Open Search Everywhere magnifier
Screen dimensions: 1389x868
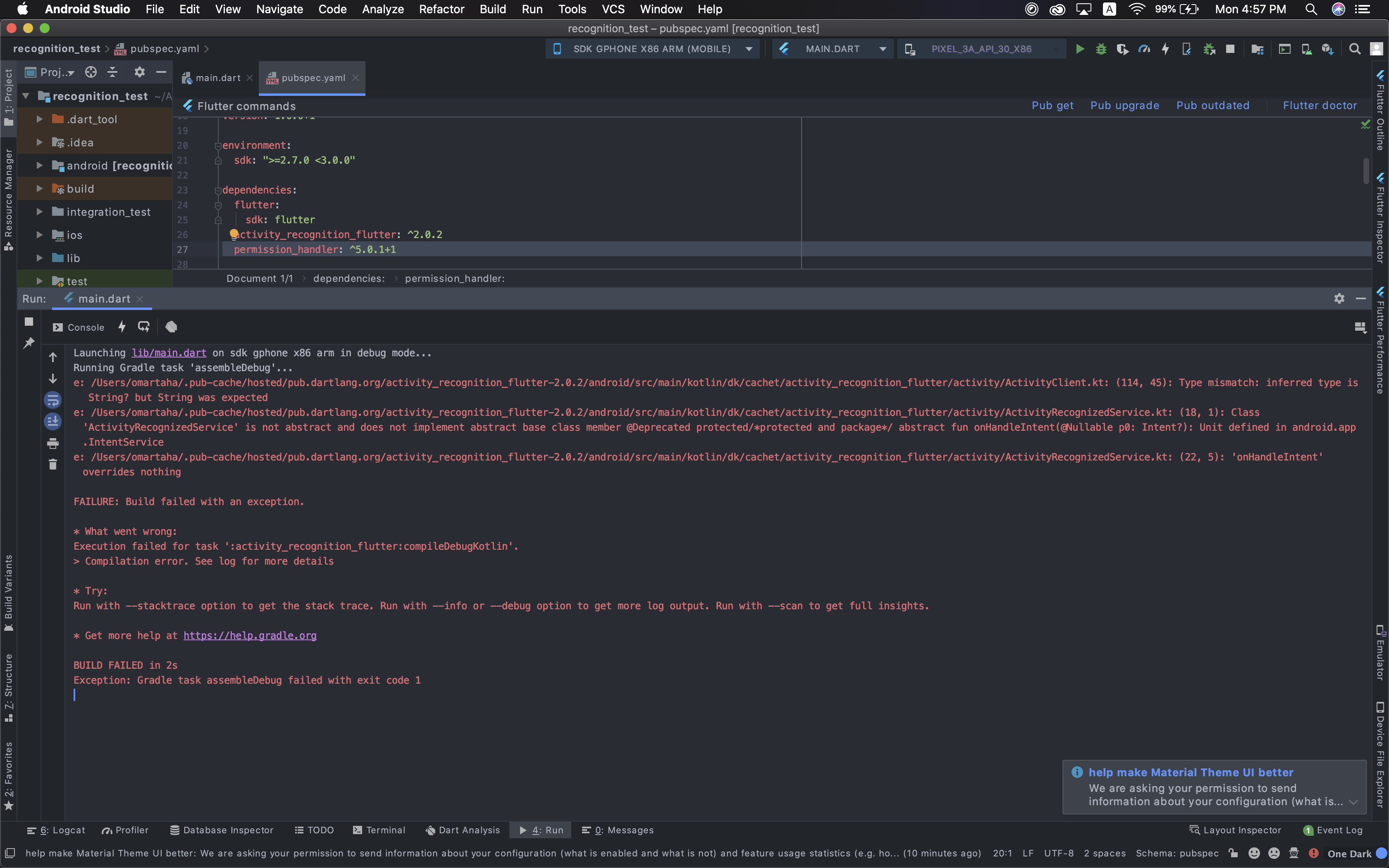(x=1355, y=48)
